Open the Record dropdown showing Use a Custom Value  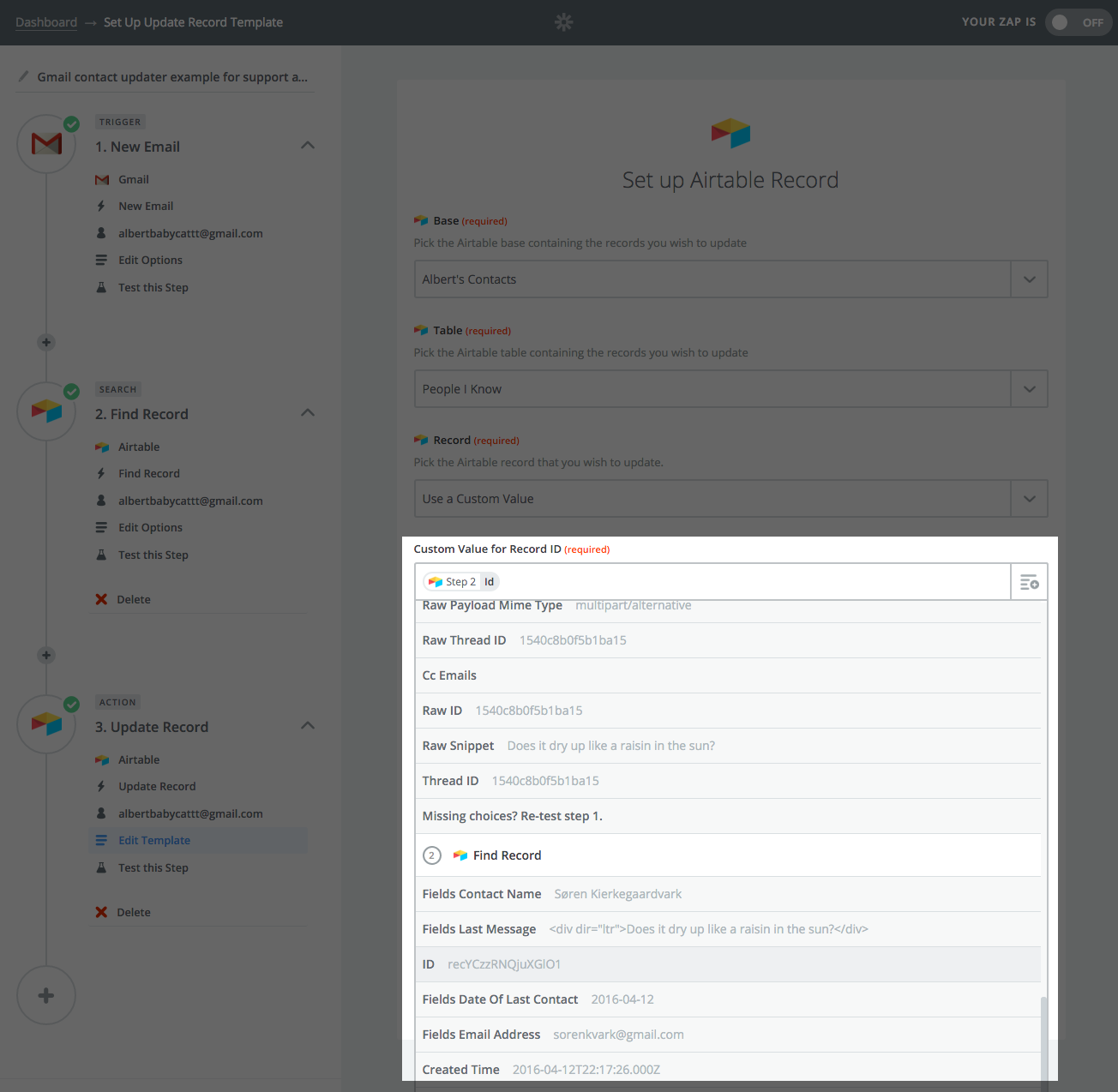tap(730, 499)
